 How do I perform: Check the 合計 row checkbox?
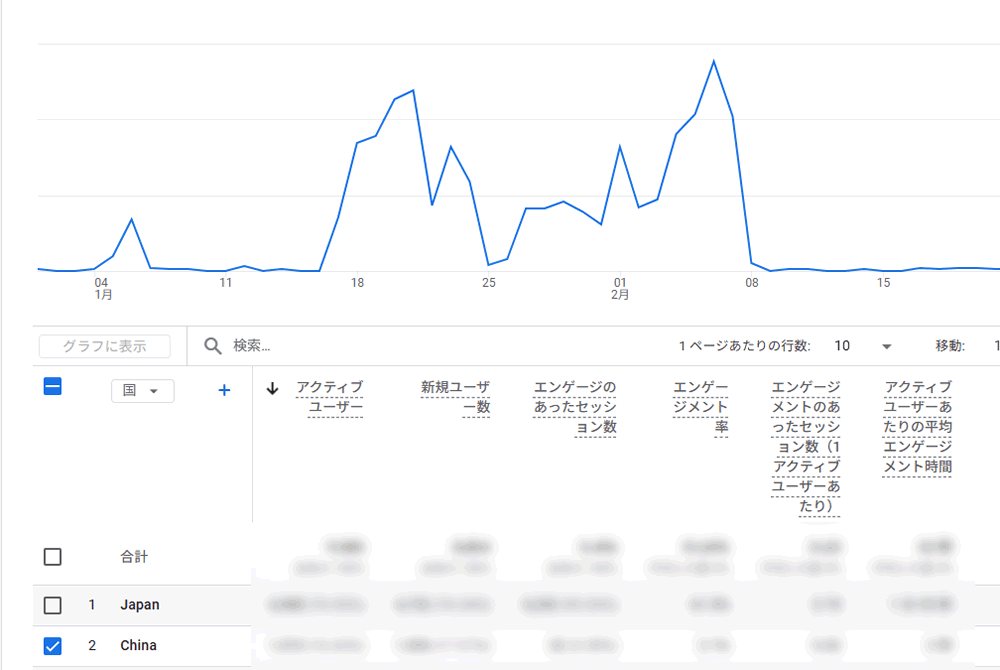tap(53, 557)
